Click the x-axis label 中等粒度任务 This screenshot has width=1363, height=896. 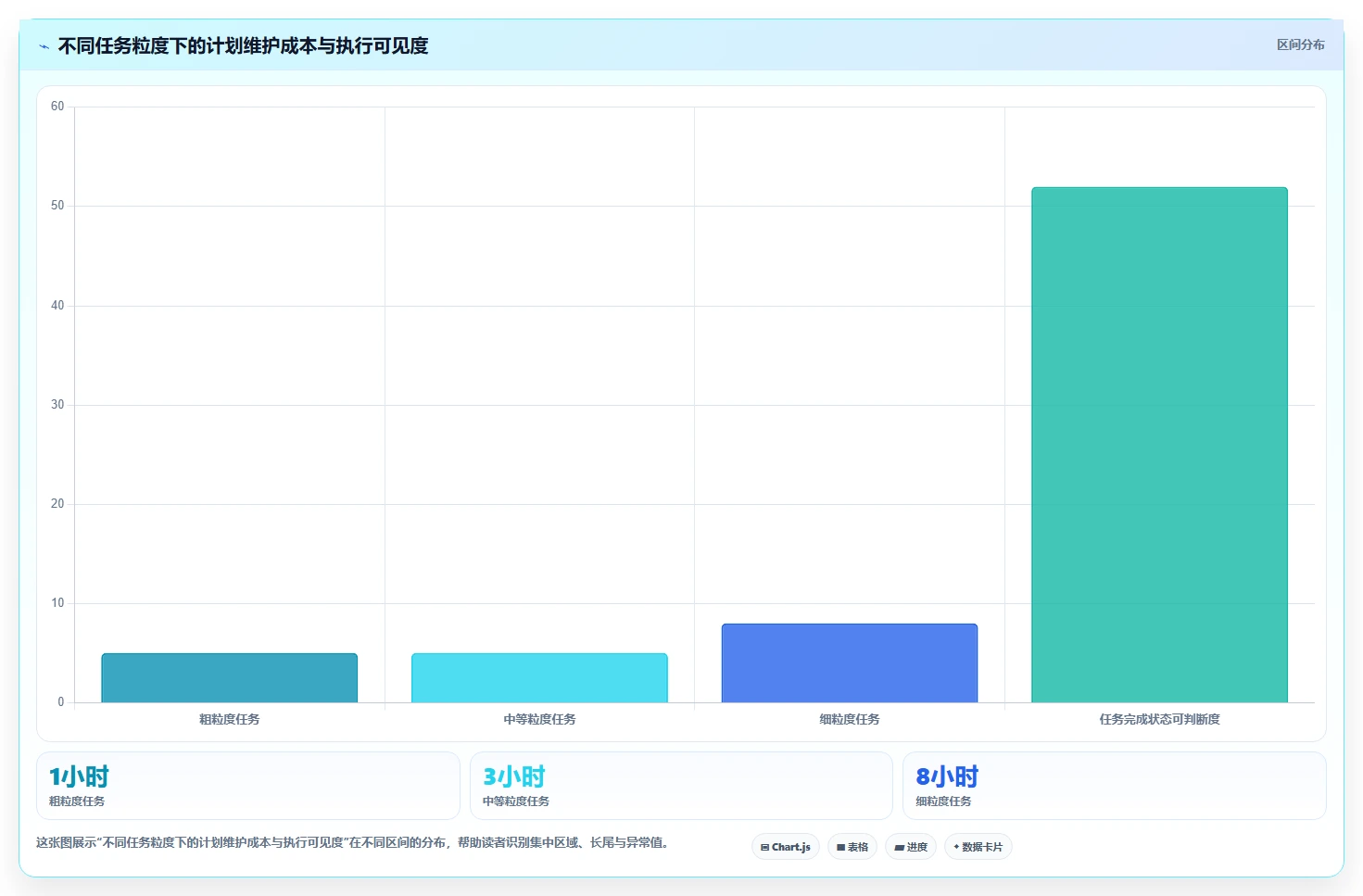coord(539,719)
